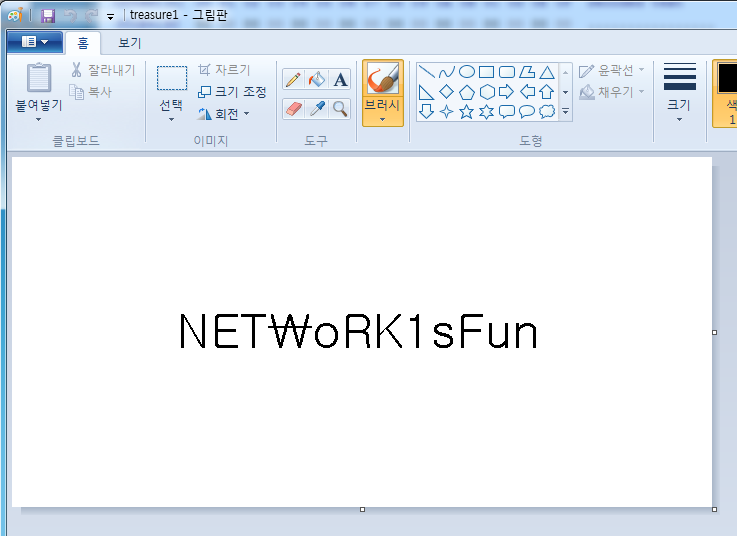Expand the 붙여넣기 dropdown arrow
The height and width of the screenshot is (536, 737).
(x=39, y=120)
